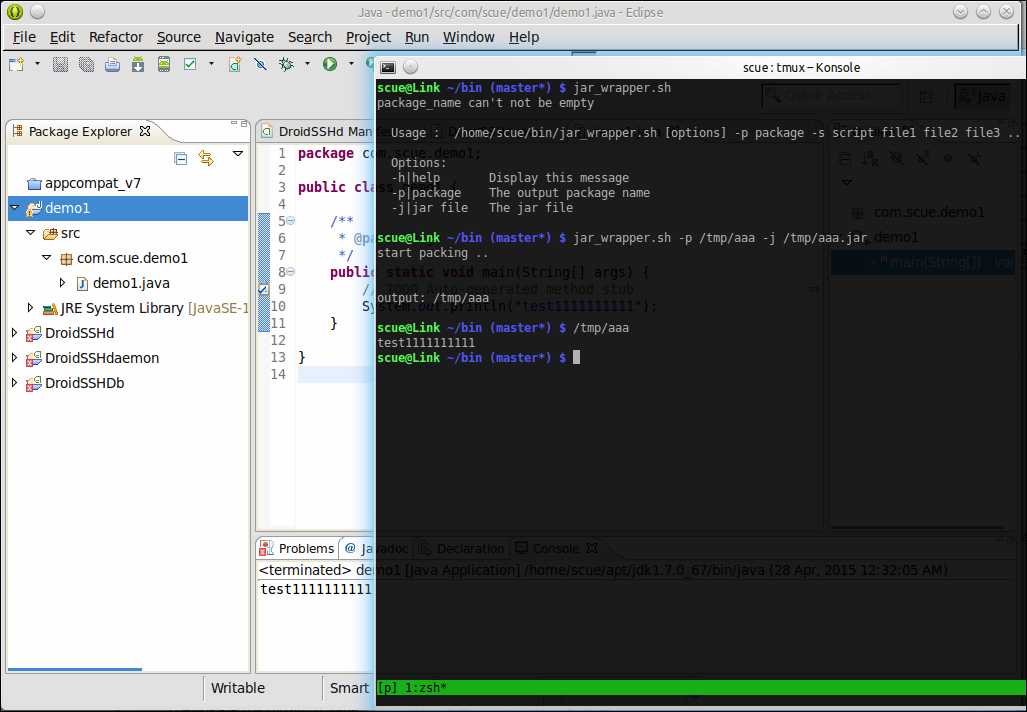
Task: Select the demo1 project row
Action: 128,208
